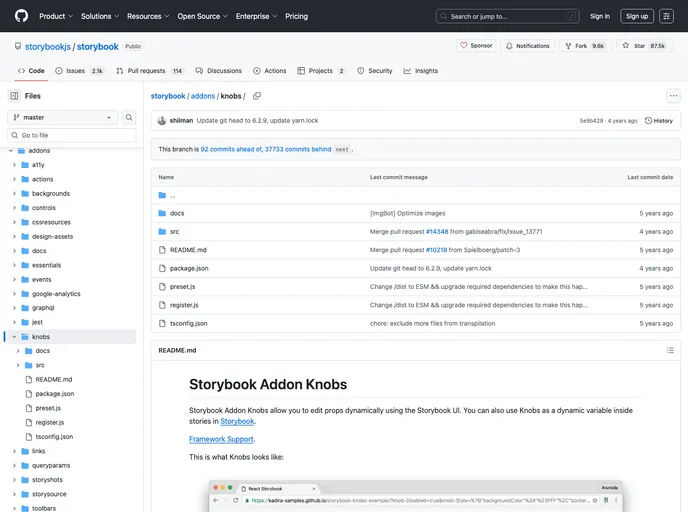Image resolution: width=688 pixels, height=512 pixels.
Task: Collapse the Files side panel icon
Action: pyautogui.click(x=14, y=96)
